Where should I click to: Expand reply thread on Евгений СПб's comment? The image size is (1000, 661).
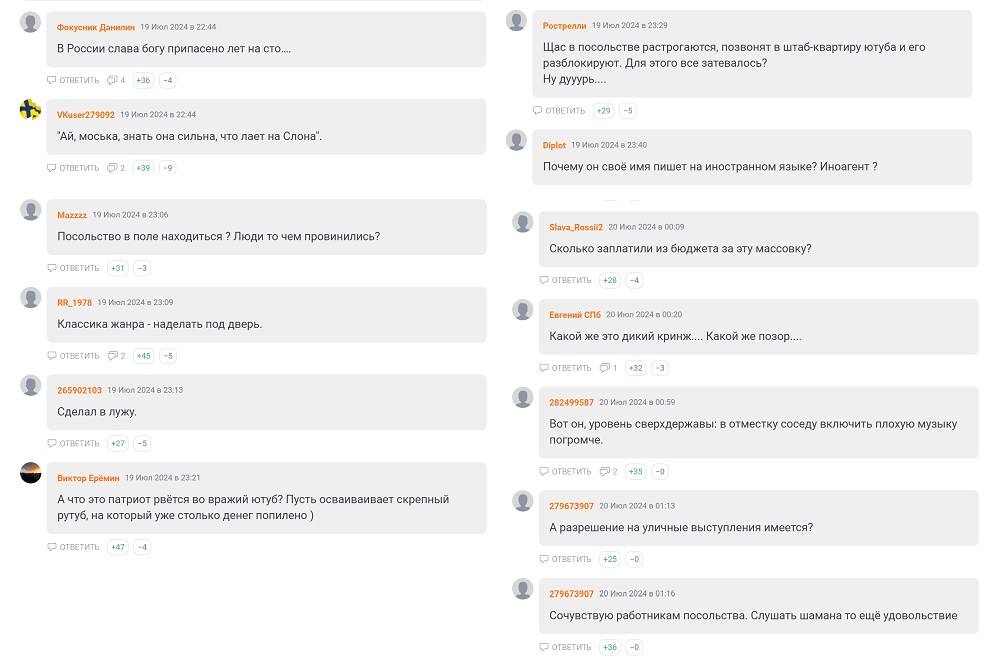coord(608,368)
